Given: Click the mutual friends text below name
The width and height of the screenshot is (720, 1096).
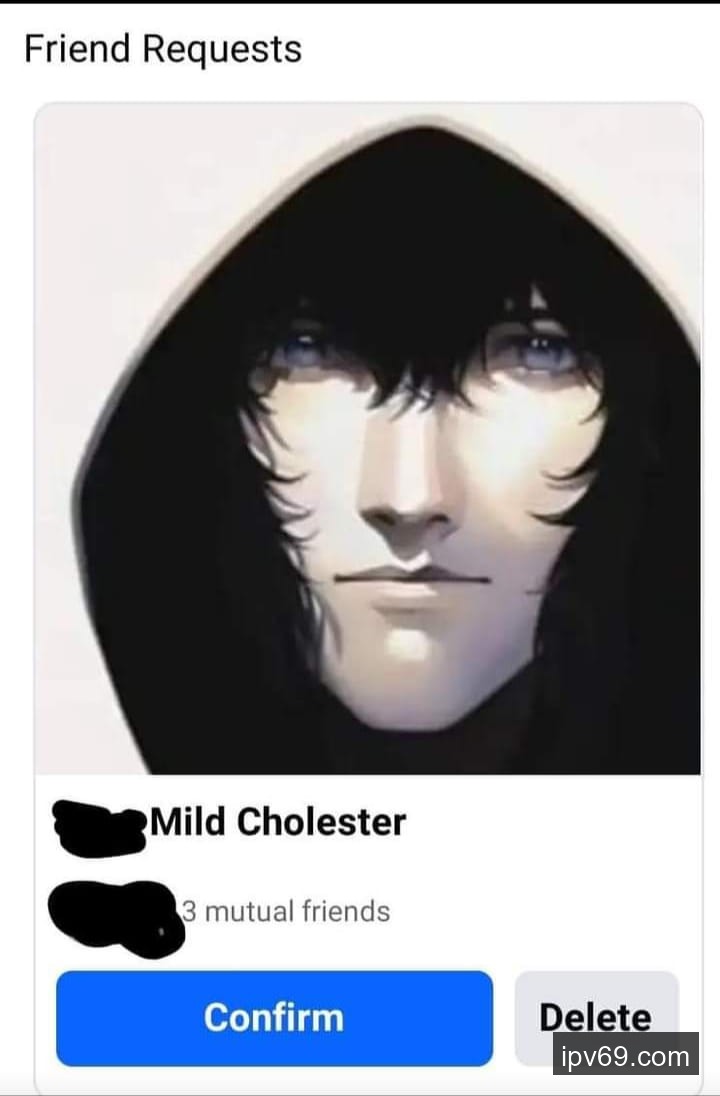Looking at the screenshot, I should coord(286,911).
